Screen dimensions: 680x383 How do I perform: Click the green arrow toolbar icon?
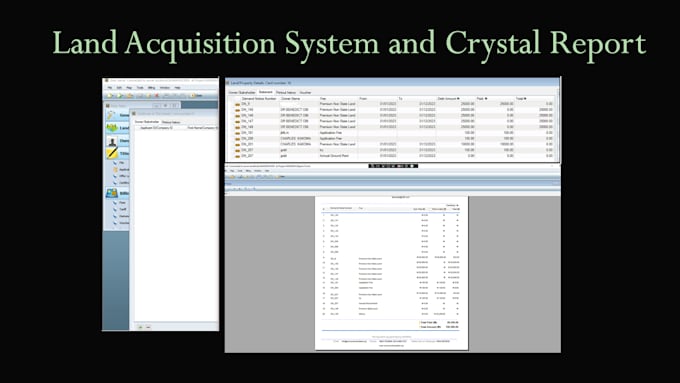point(120,95)
